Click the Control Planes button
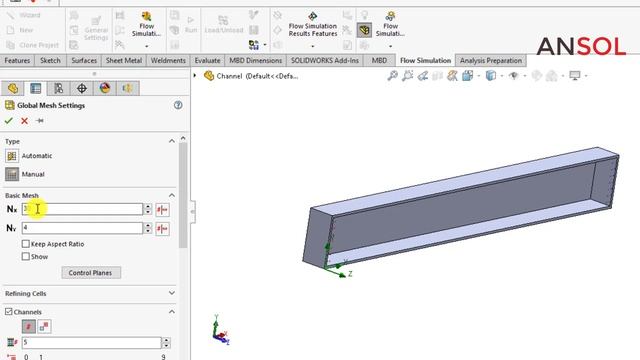 (91, 273)
